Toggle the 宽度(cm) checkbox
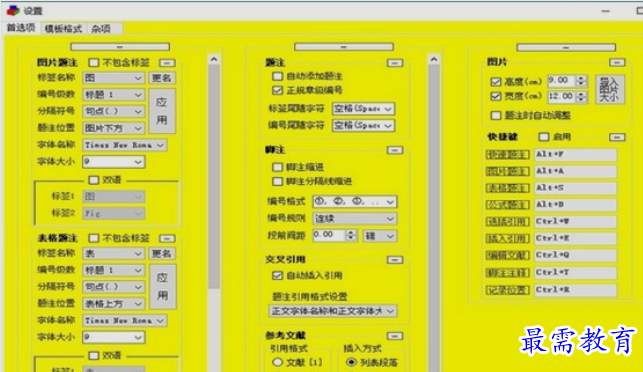 tap(496, 96)
